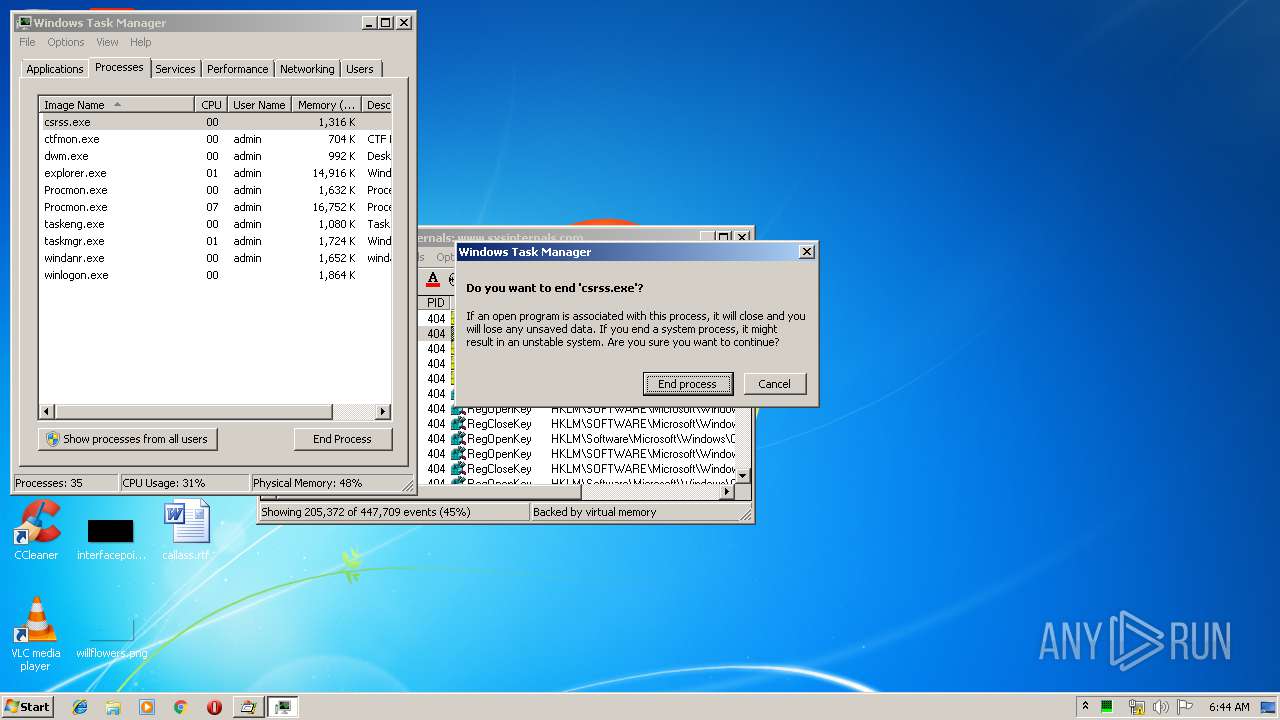1280x720 pixels.
Task: Select csrss.exe process row
Action: (216, 122)
